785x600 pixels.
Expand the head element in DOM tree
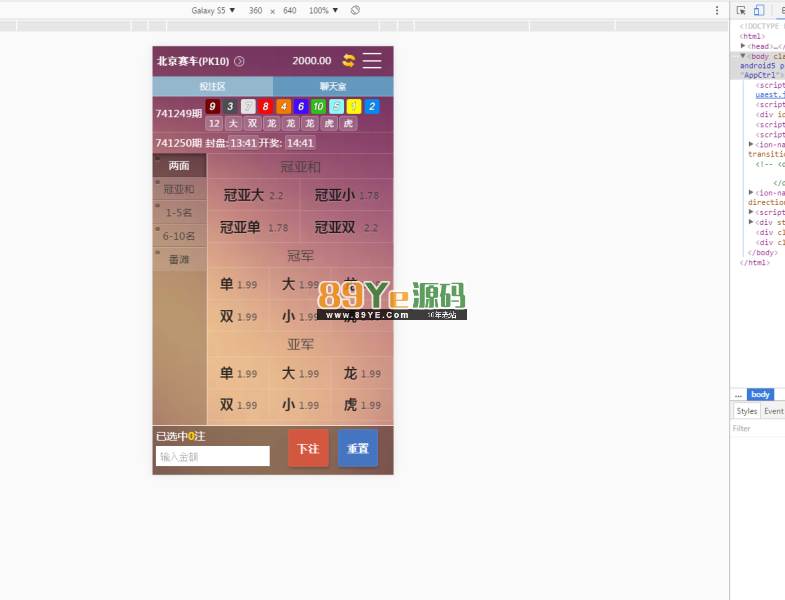pos(743,46)
